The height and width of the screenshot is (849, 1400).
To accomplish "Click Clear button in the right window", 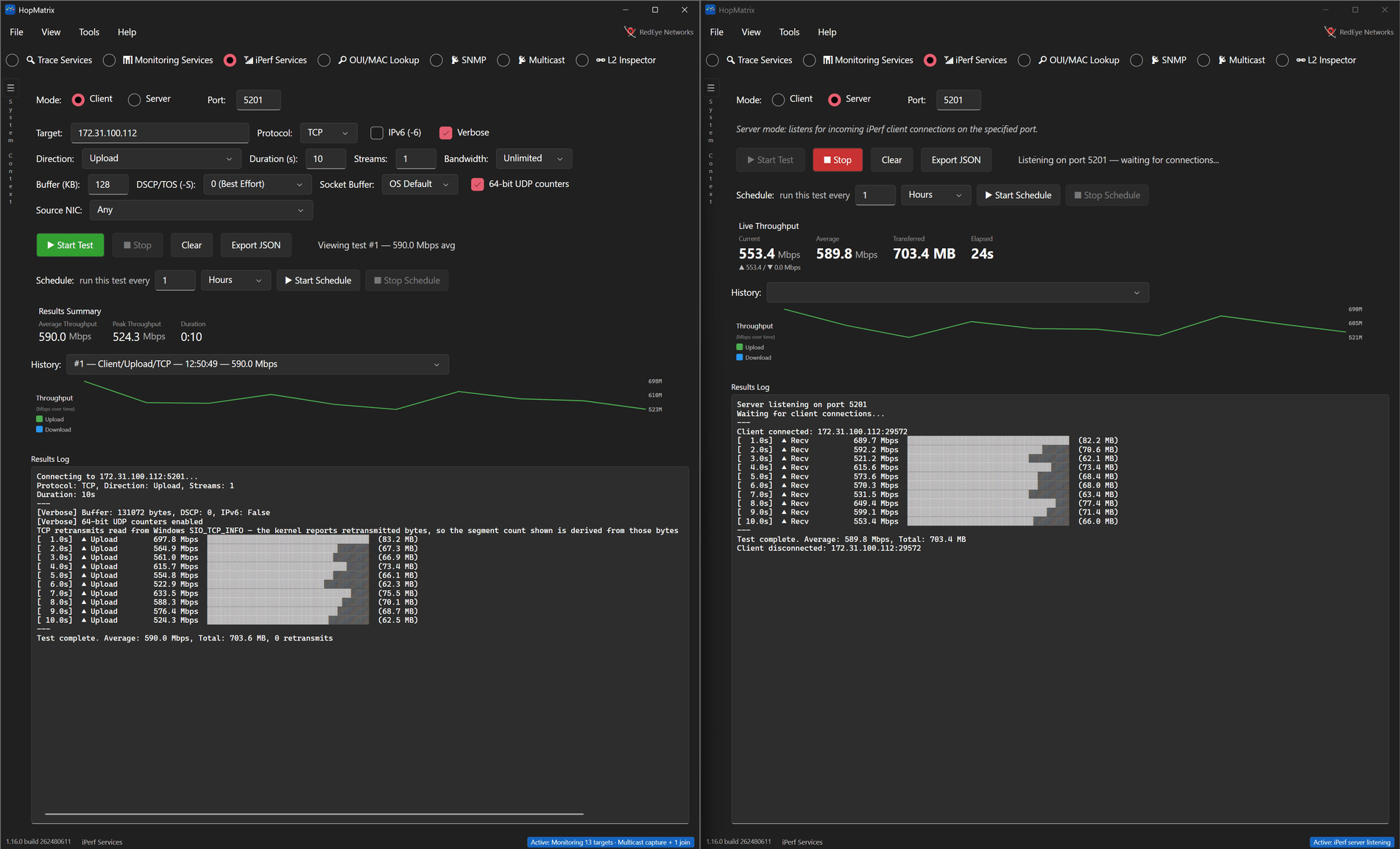I will (891, 160).
